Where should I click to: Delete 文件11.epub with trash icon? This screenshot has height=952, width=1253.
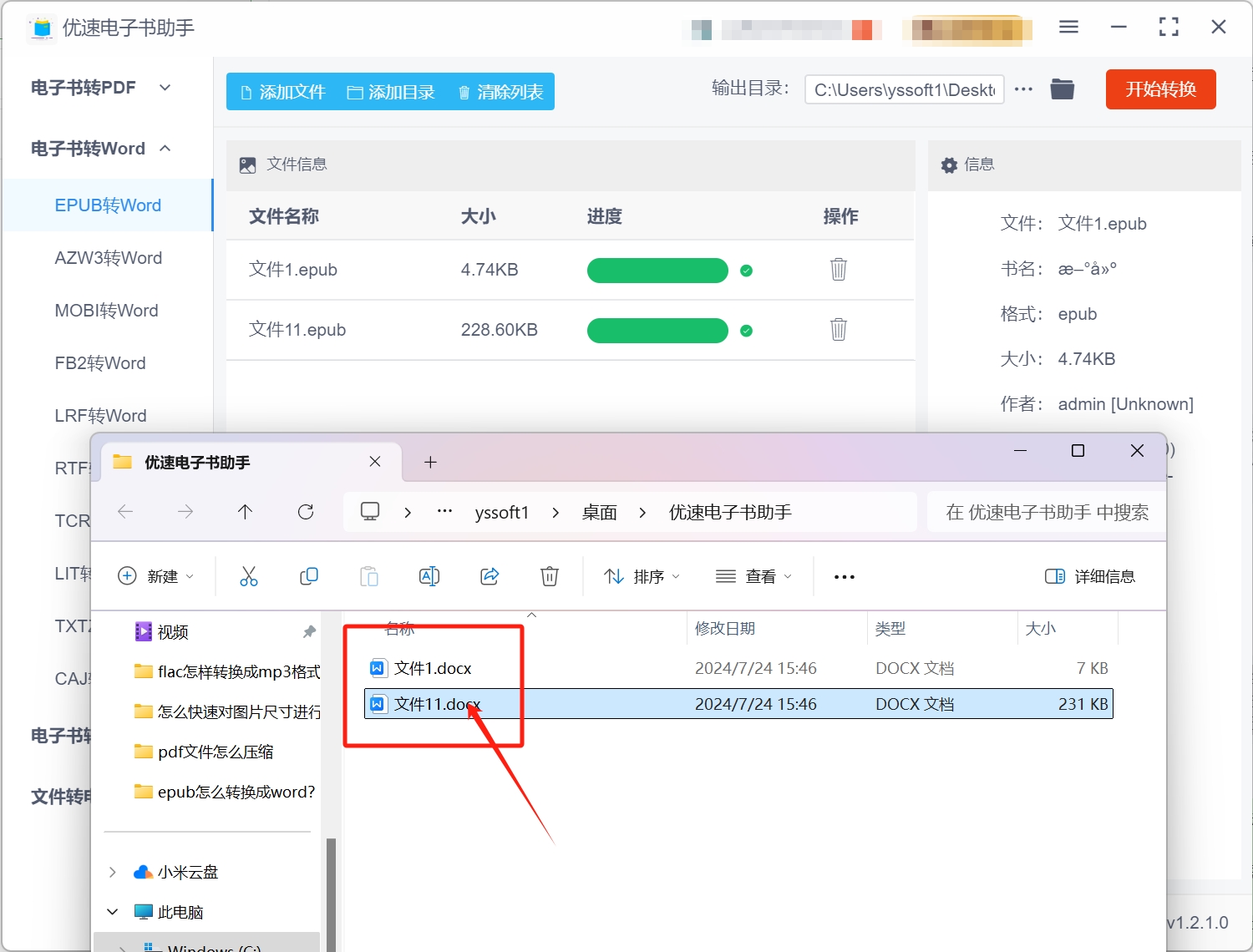pyautogui.click(x=839, y=329)
